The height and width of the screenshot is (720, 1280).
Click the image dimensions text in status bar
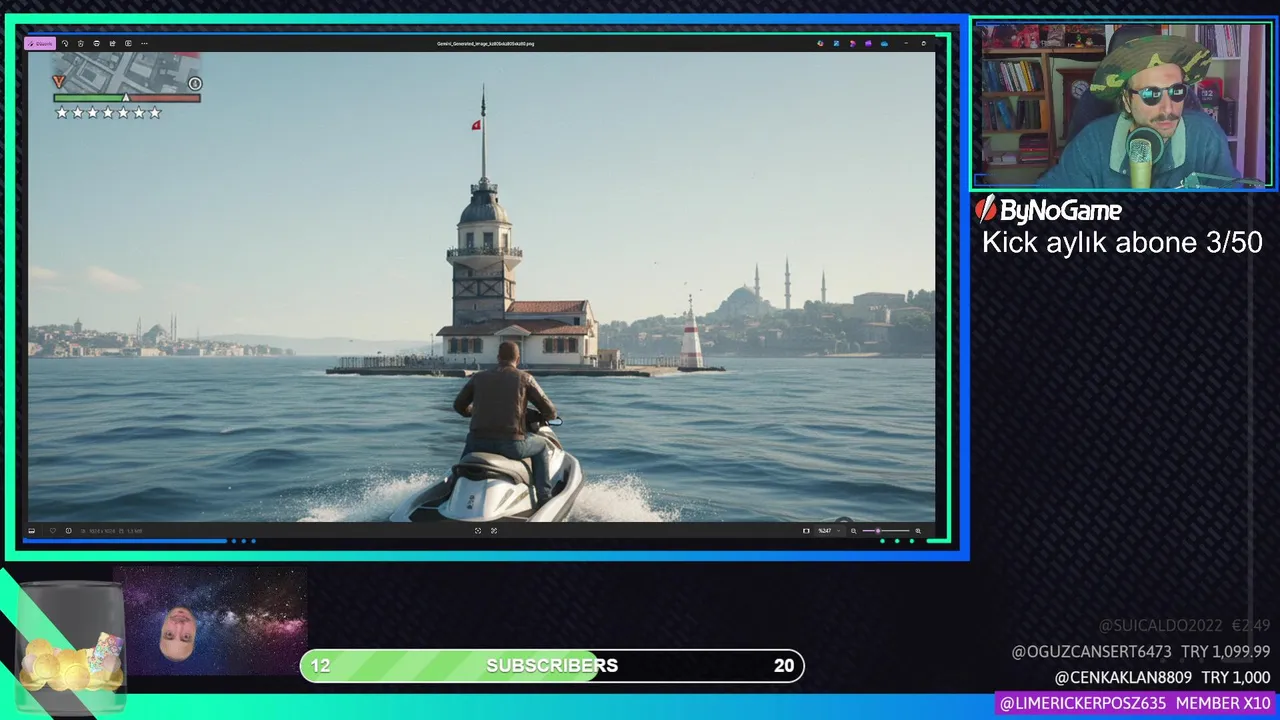pyautogui.click(x=100, y=530)
